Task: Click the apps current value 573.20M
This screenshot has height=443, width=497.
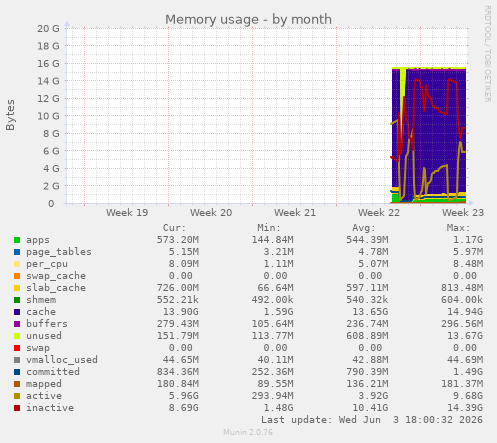Action: (x=178, y=240)
